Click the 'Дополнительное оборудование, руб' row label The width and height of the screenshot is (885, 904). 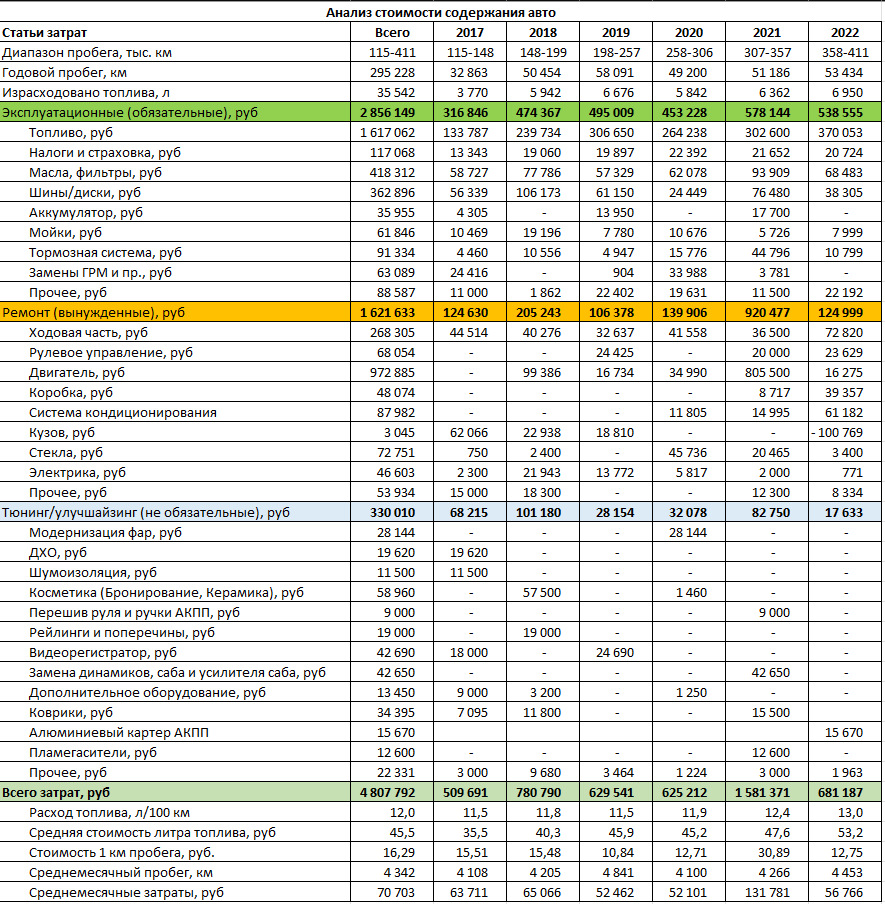coord(147,692)
